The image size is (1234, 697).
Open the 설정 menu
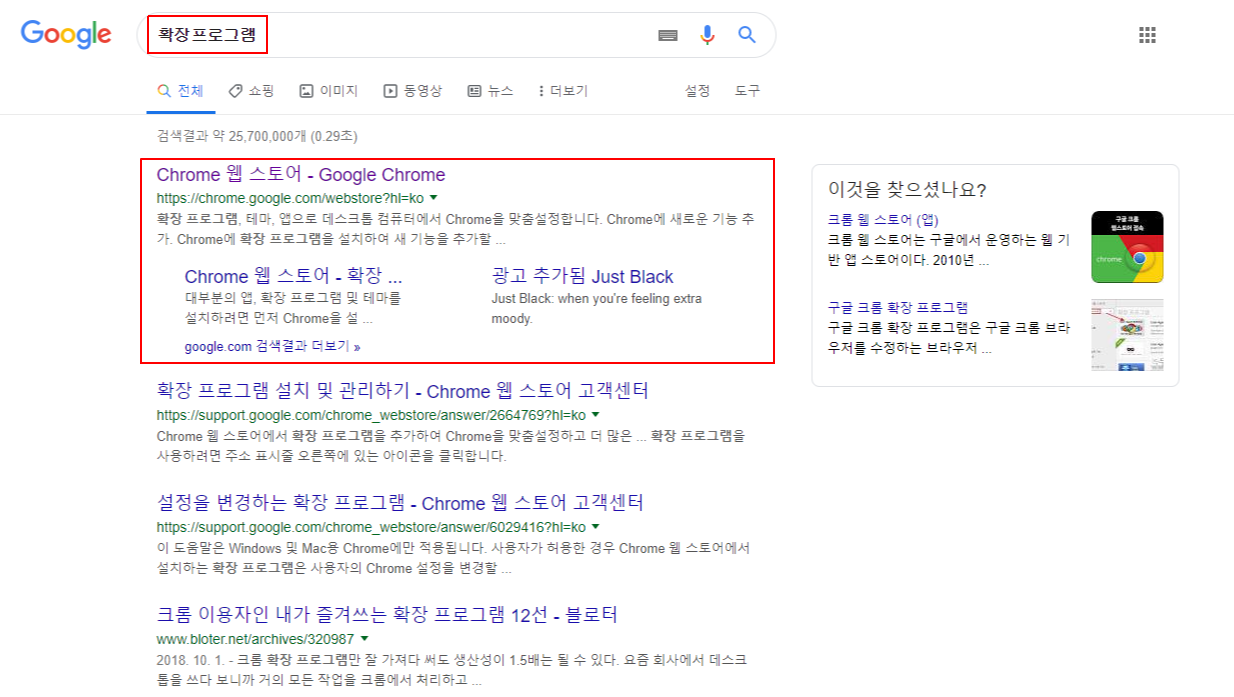pyautogui.click(x=697, y=91)
